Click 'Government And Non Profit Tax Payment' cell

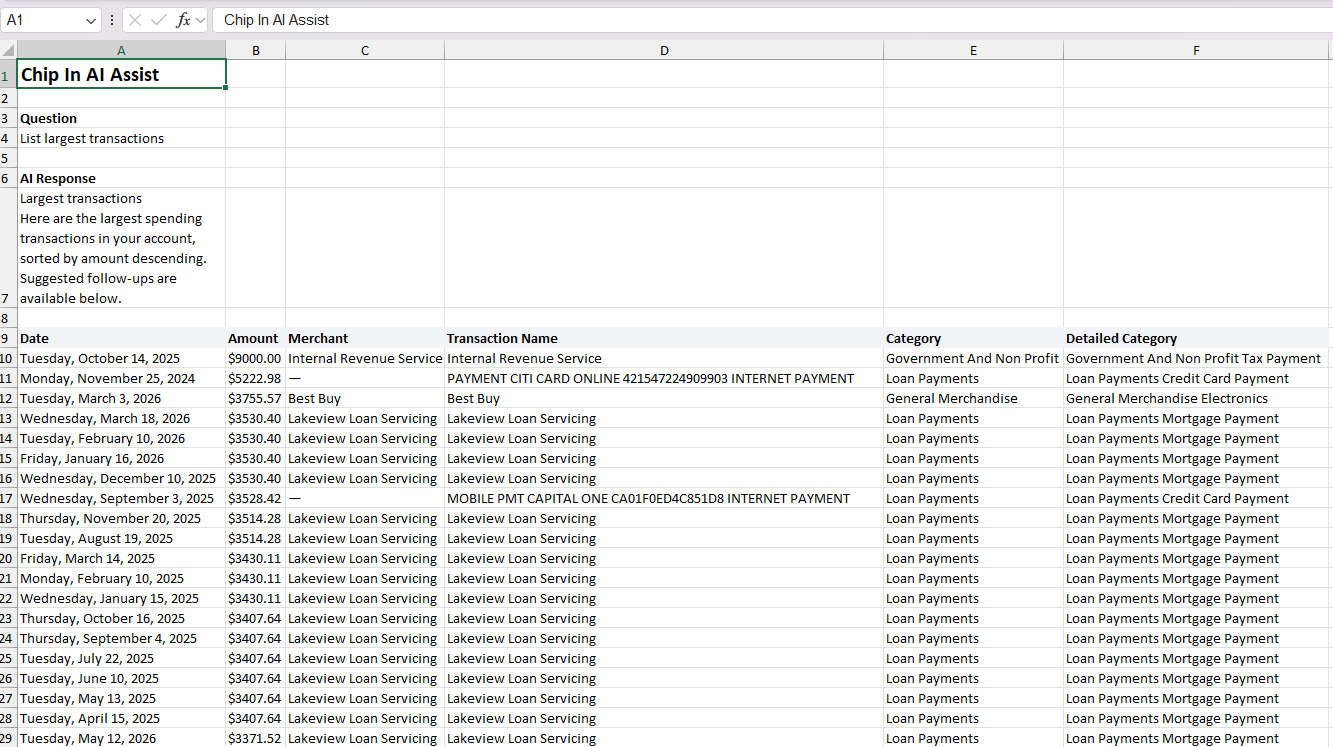coord(1196,358)
